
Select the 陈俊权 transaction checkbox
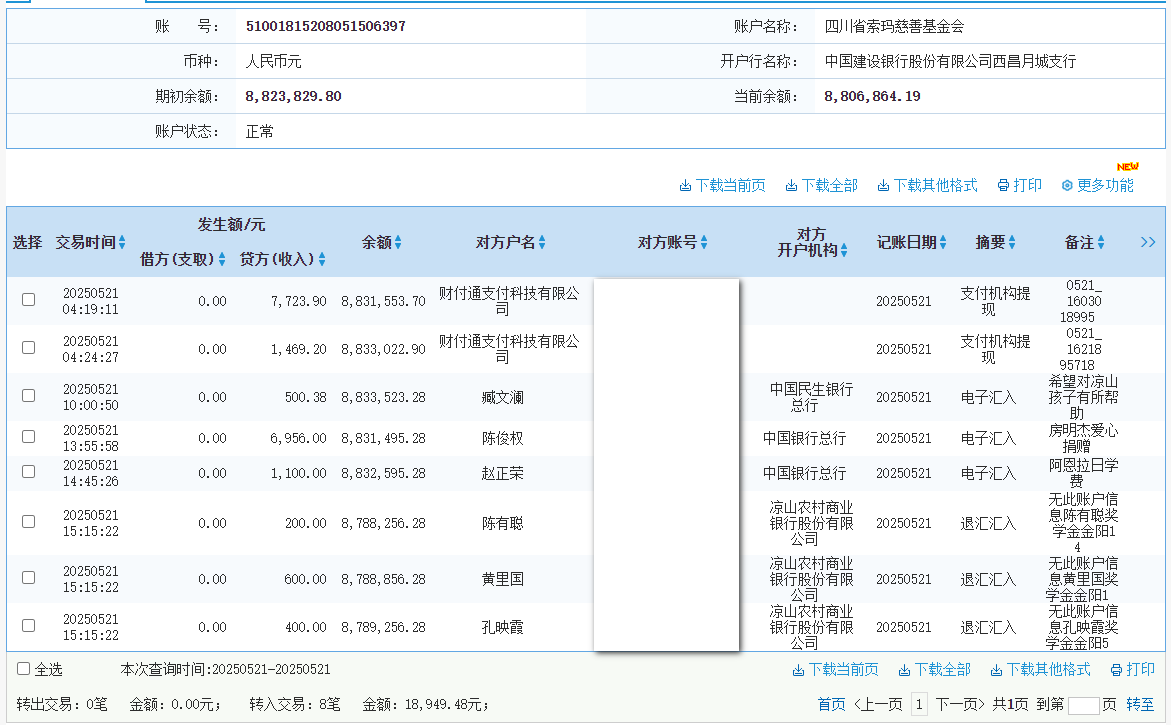point(28,436)
